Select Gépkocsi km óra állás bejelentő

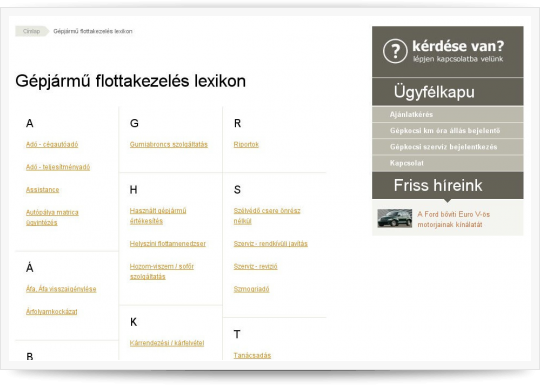tap(447, 131)
